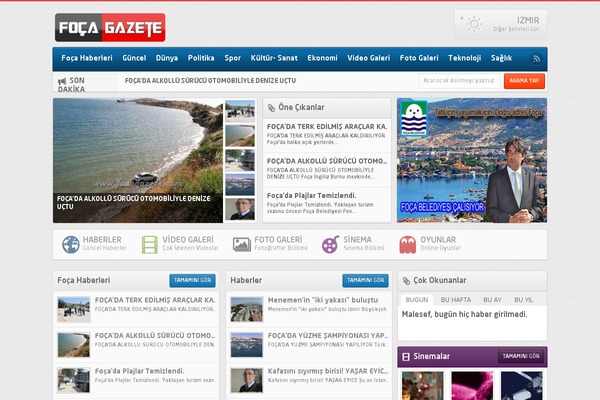This screenshot has height=400, width=600.
Task: Open Spor menu item
Action: [x=232, y=58]
